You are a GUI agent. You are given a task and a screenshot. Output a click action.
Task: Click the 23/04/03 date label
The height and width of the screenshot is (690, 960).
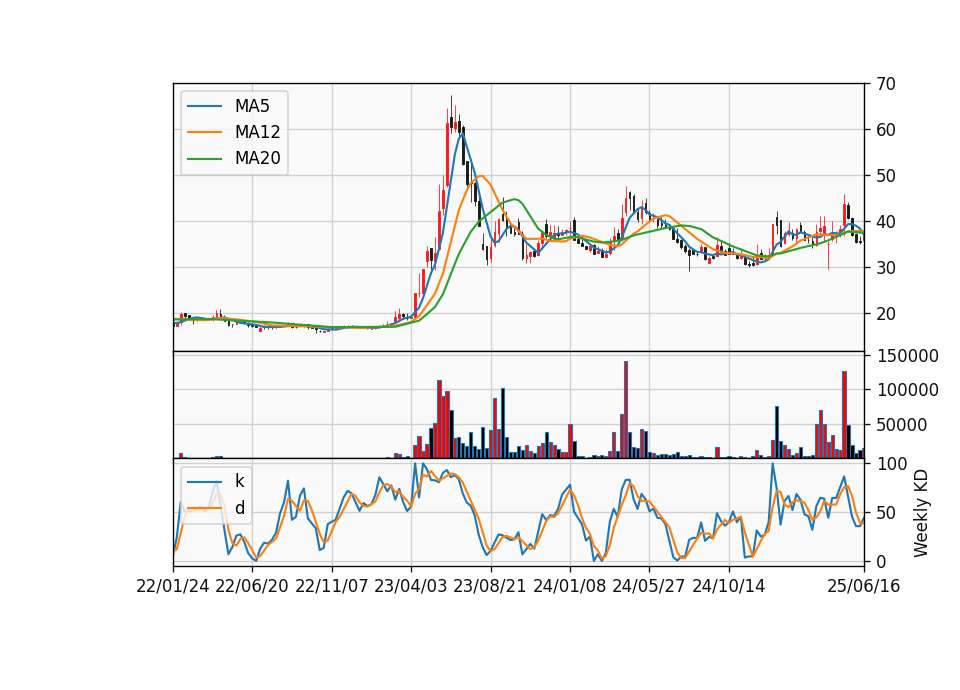[x=411, y=586]
